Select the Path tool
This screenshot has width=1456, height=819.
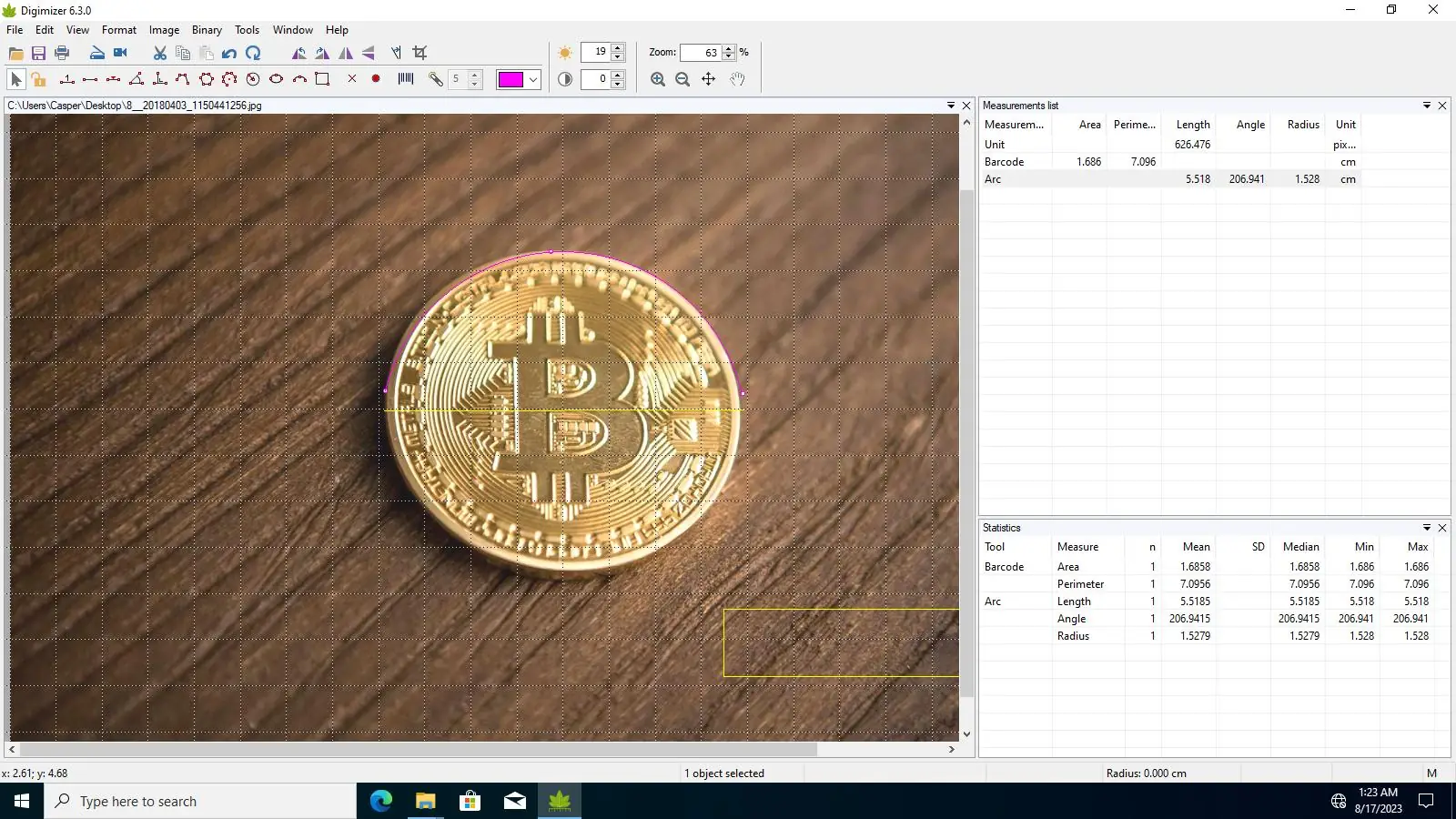(x=183, y=79)
